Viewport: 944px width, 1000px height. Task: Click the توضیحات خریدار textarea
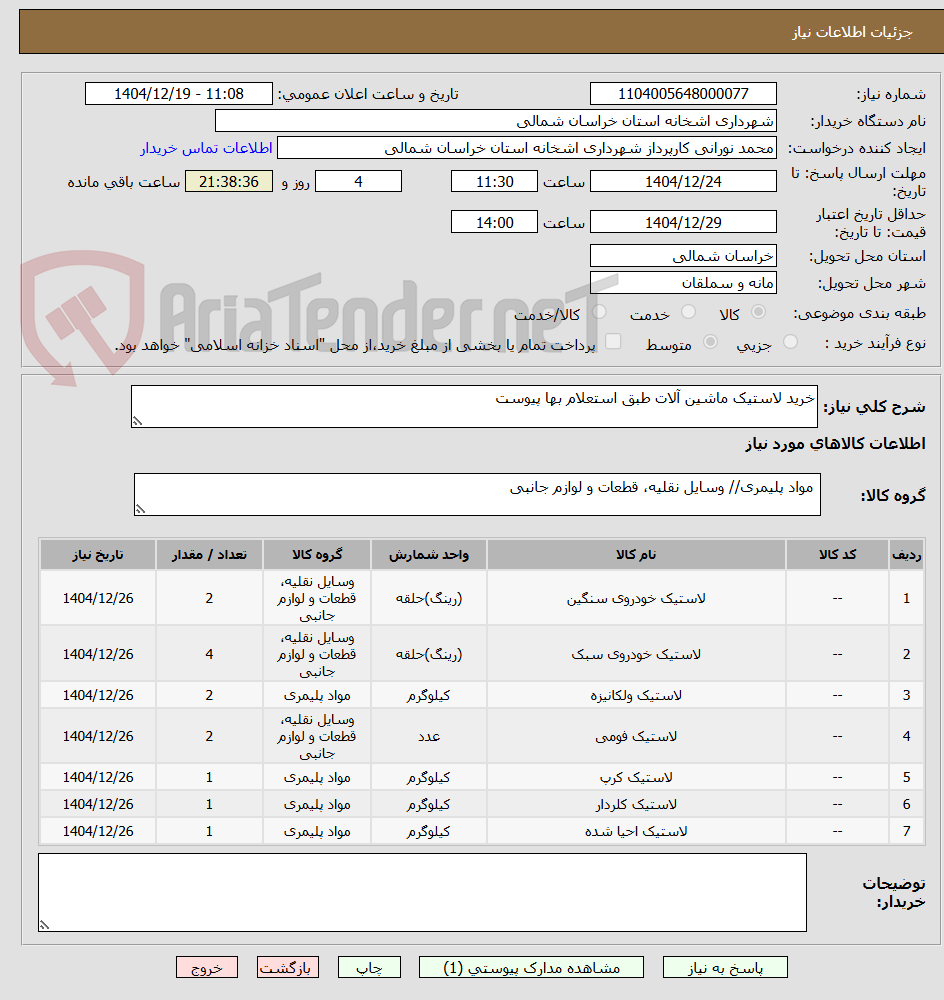422,892
